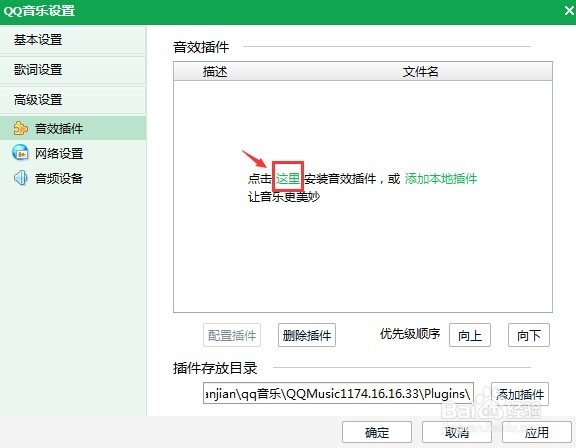Apply settings with 应用
Screen dimensions: 576x448
(x=537, y=432)
